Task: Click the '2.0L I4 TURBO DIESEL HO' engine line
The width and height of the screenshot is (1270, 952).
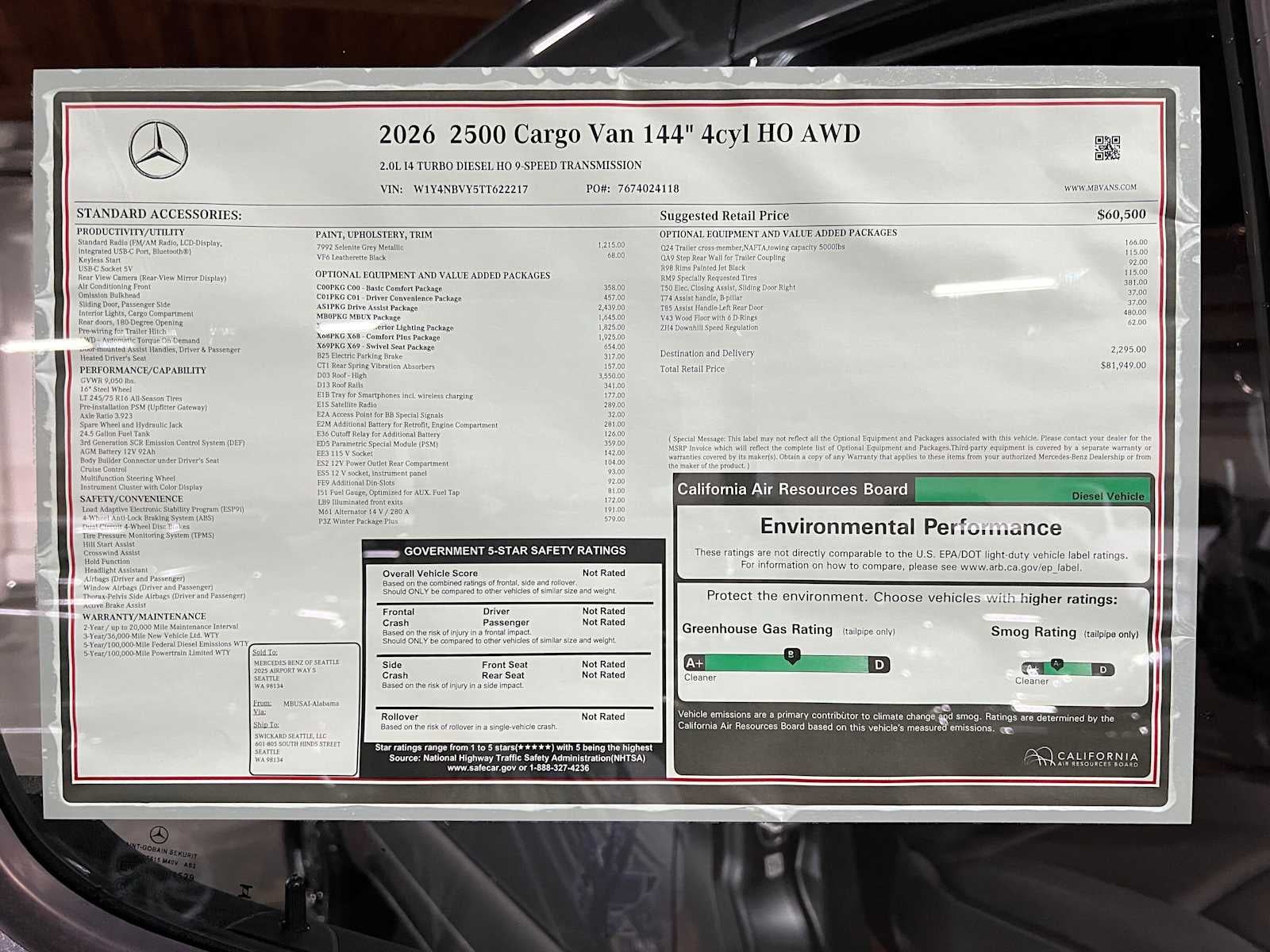Action: click(x=510, y=166)
